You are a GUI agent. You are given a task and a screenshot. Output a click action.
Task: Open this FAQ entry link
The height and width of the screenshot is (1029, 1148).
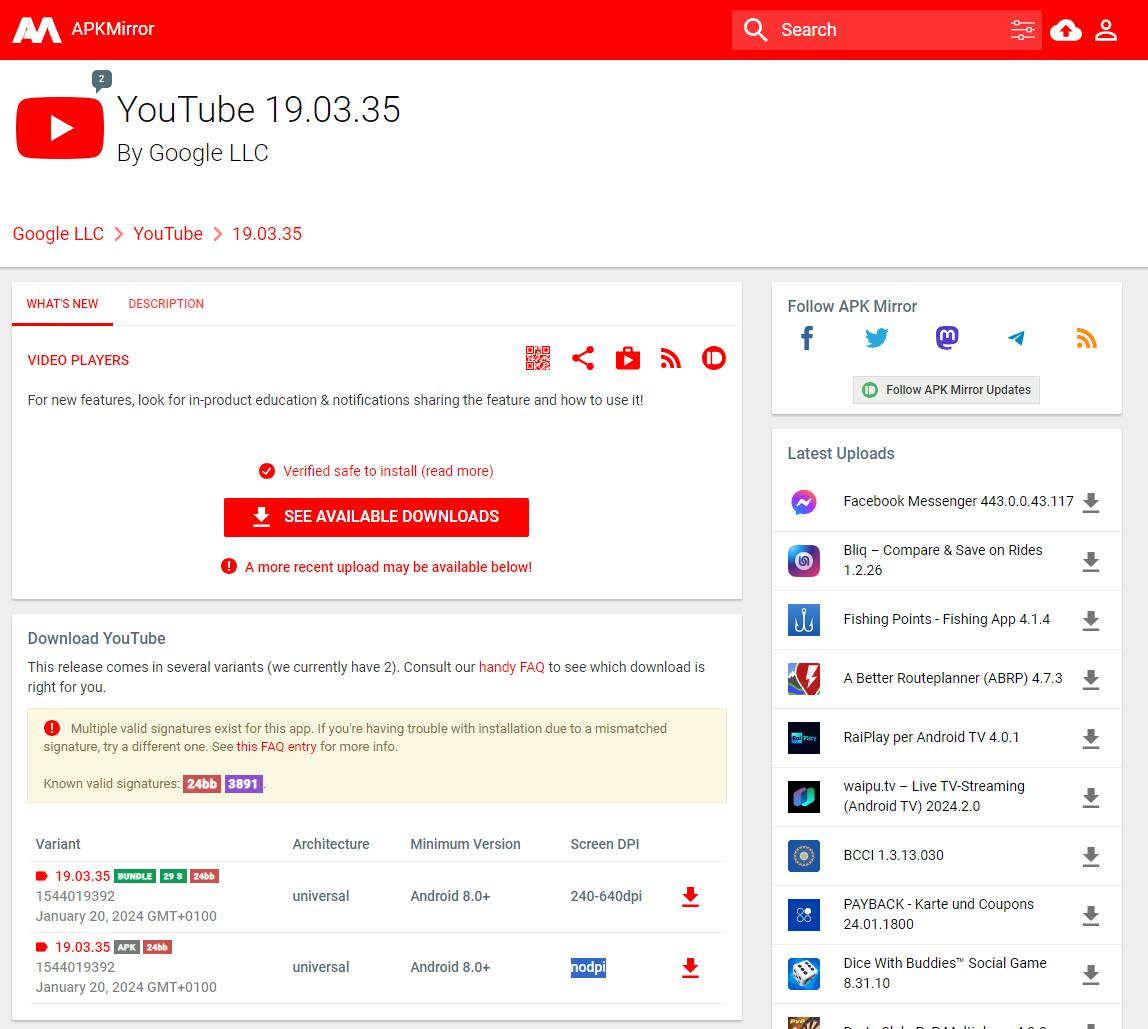tap(276, 747)
